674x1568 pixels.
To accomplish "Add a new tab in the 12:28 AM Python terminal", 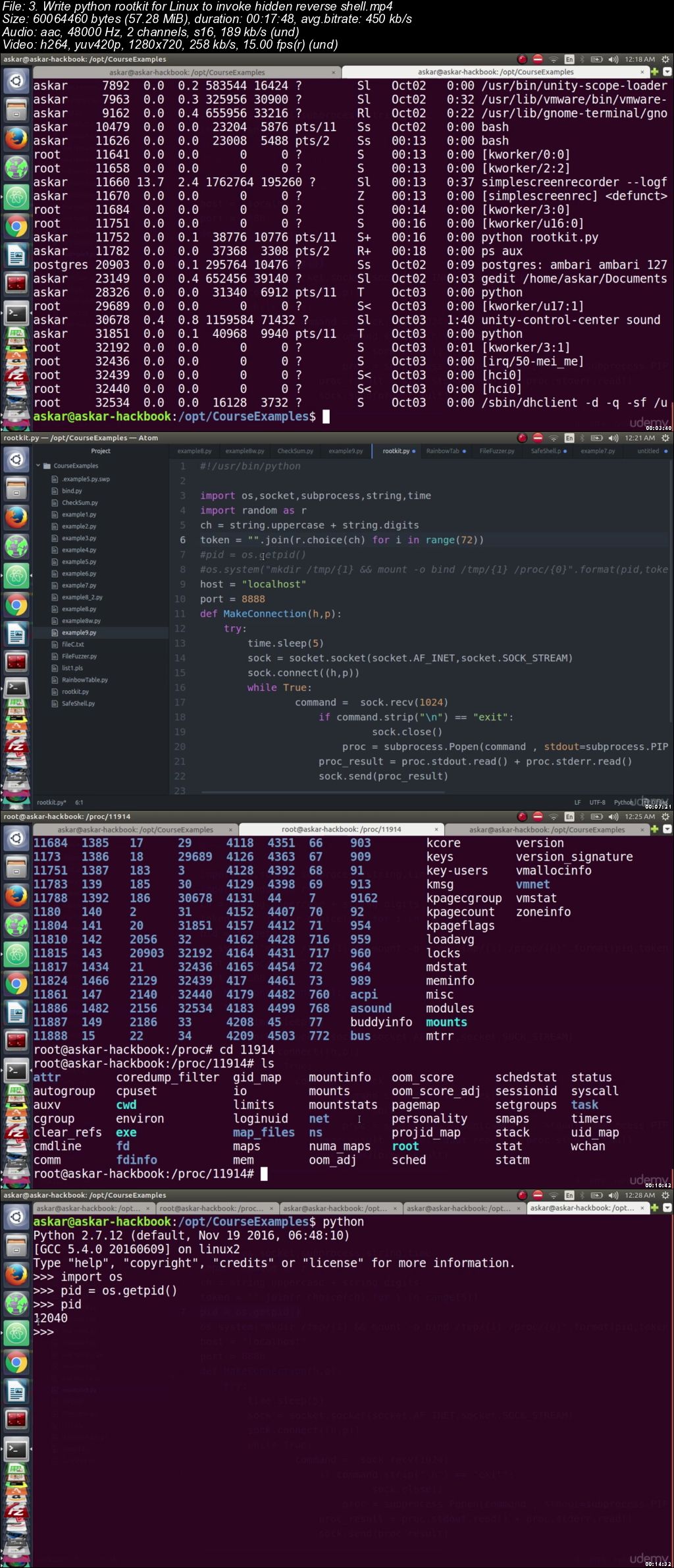I will coord(655,1208).
